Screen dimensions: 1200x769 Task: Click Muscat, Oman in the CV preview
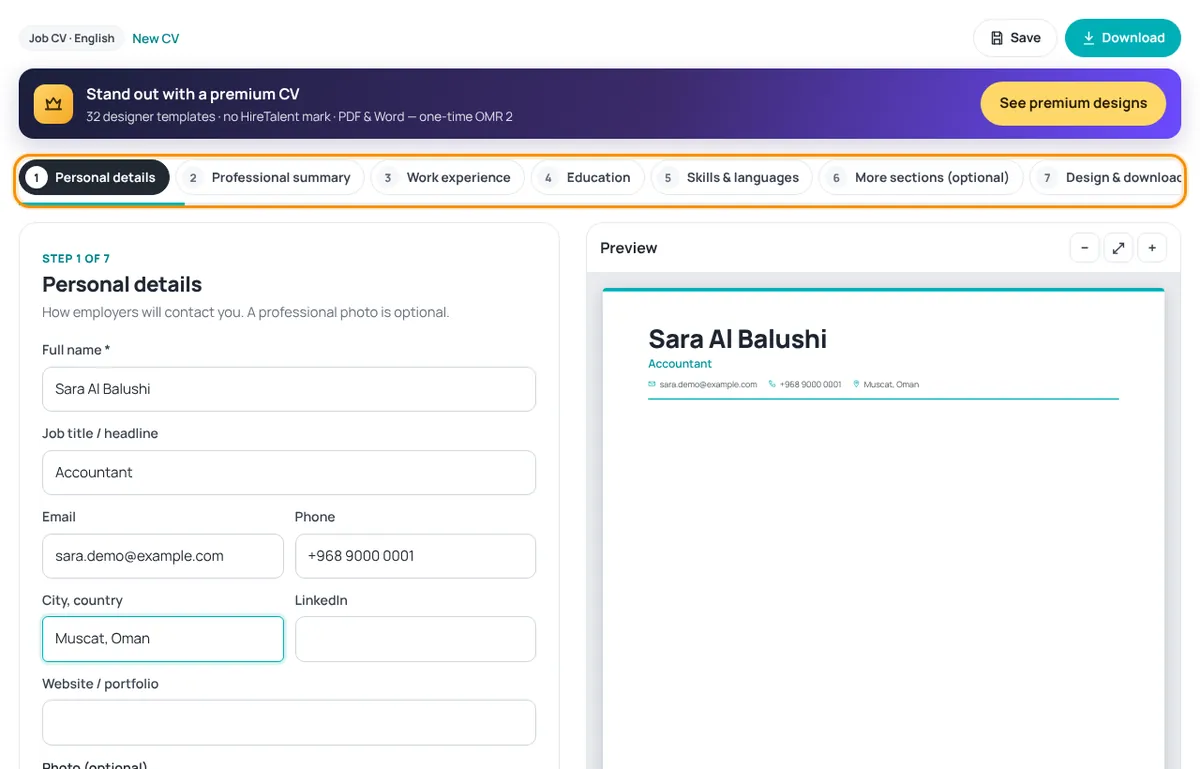891,384
